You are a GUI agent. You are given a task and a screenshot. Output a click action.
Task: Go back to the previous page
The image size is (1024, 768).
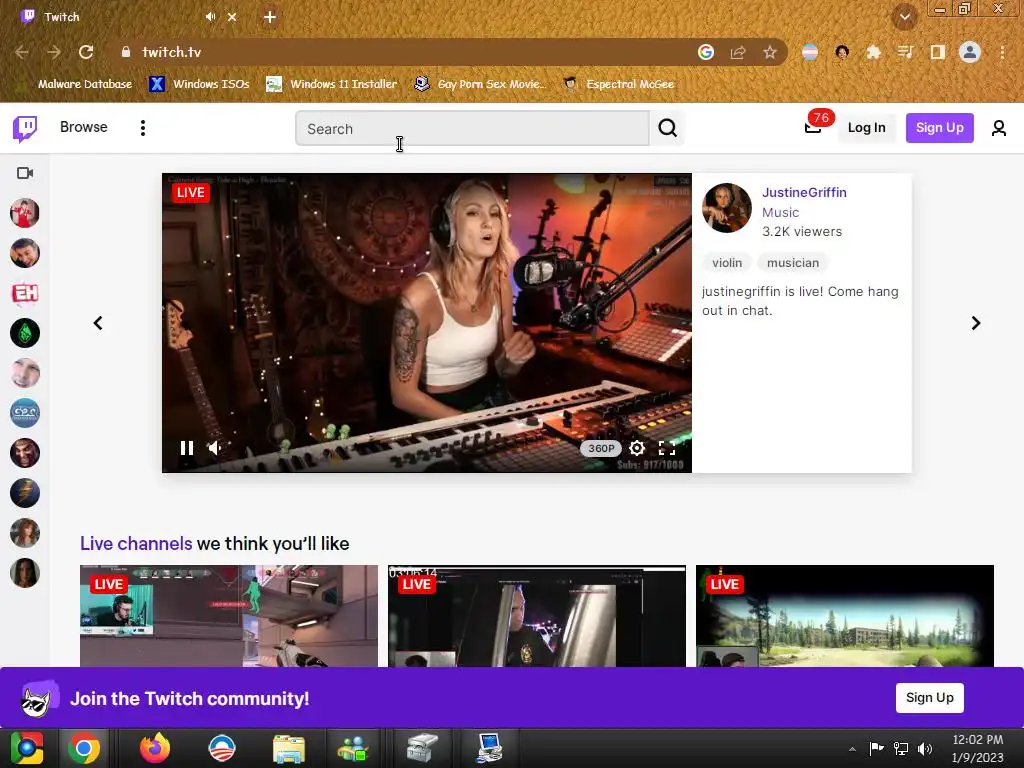coord(22,52)
